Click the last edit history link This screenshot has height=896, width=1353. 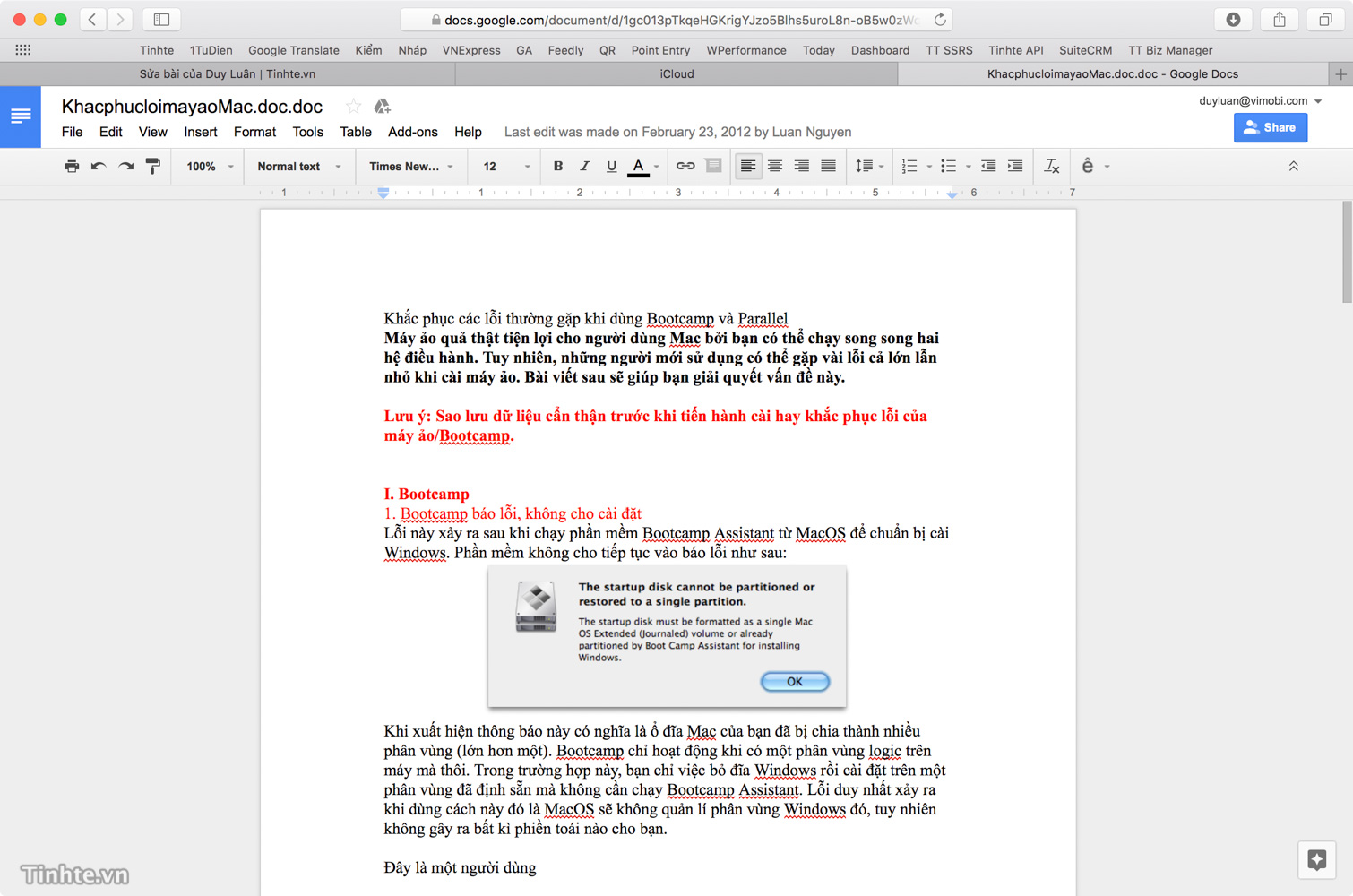677,132
